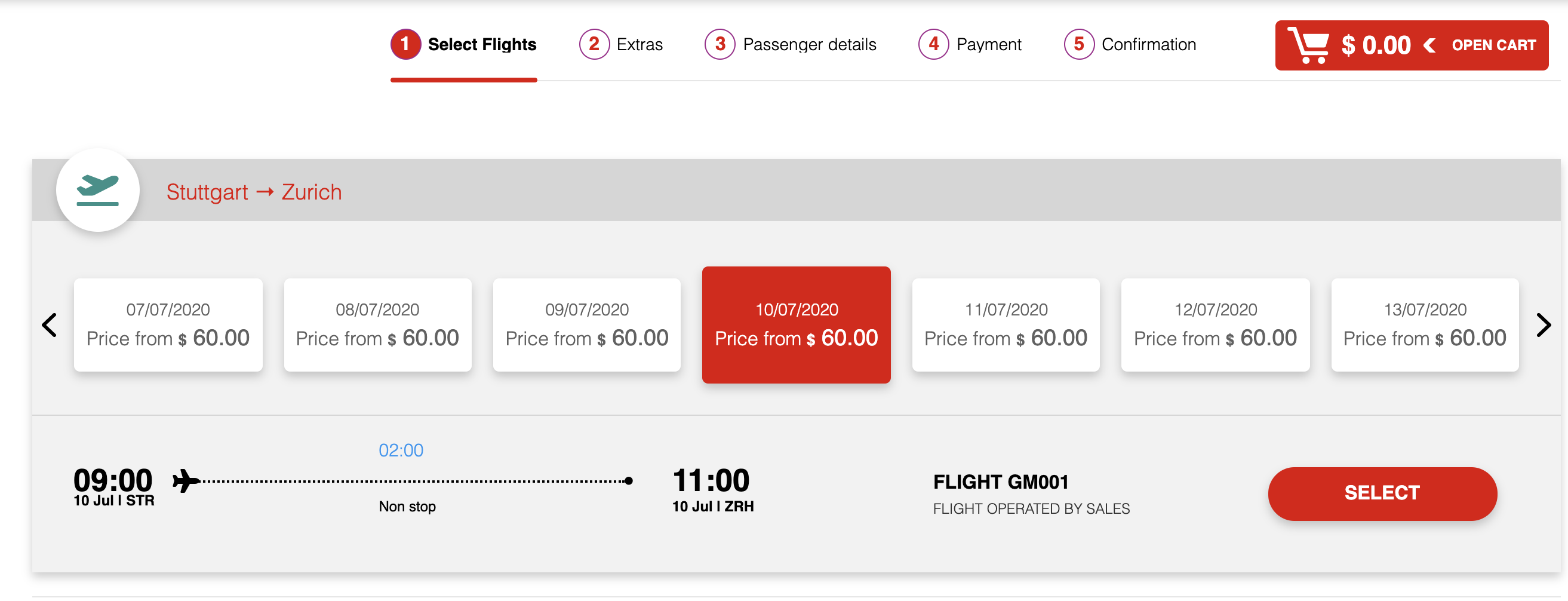
Task: Choose the 13/07/2020 date card
Action: pos(1425,325)
